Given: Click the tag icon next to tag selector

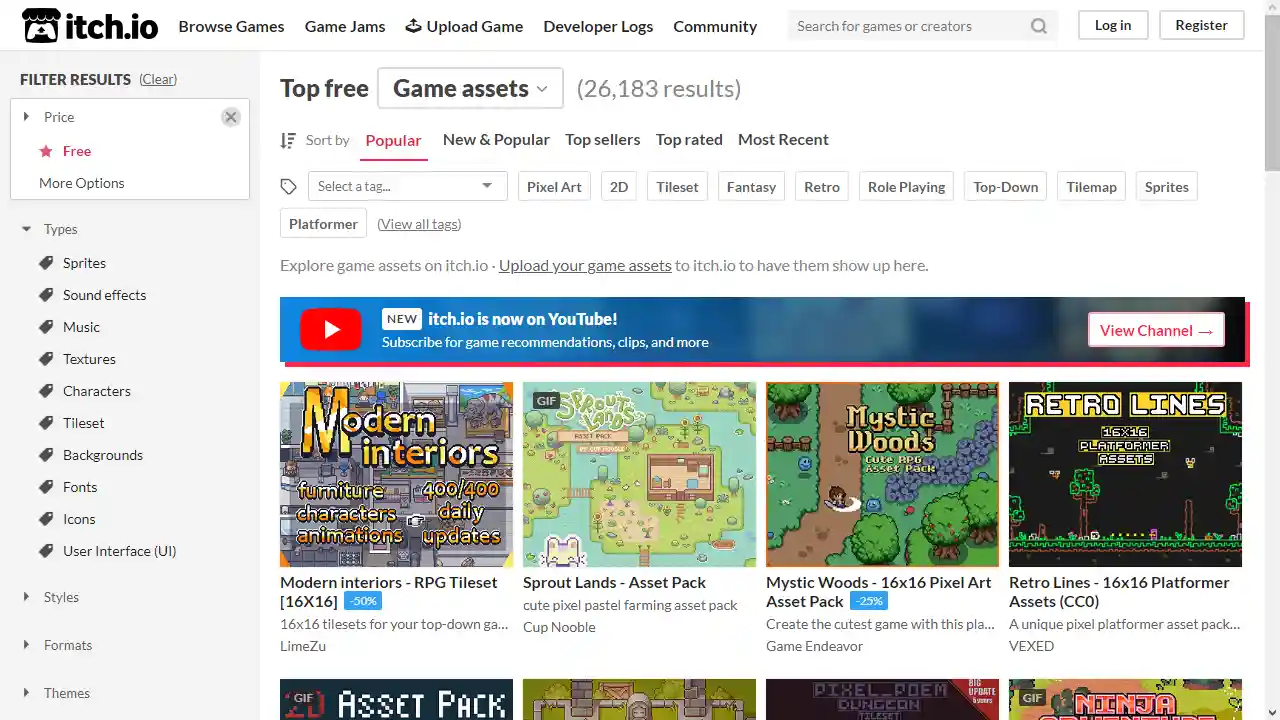Looking at the screenshot, I should tap(289, 186).
